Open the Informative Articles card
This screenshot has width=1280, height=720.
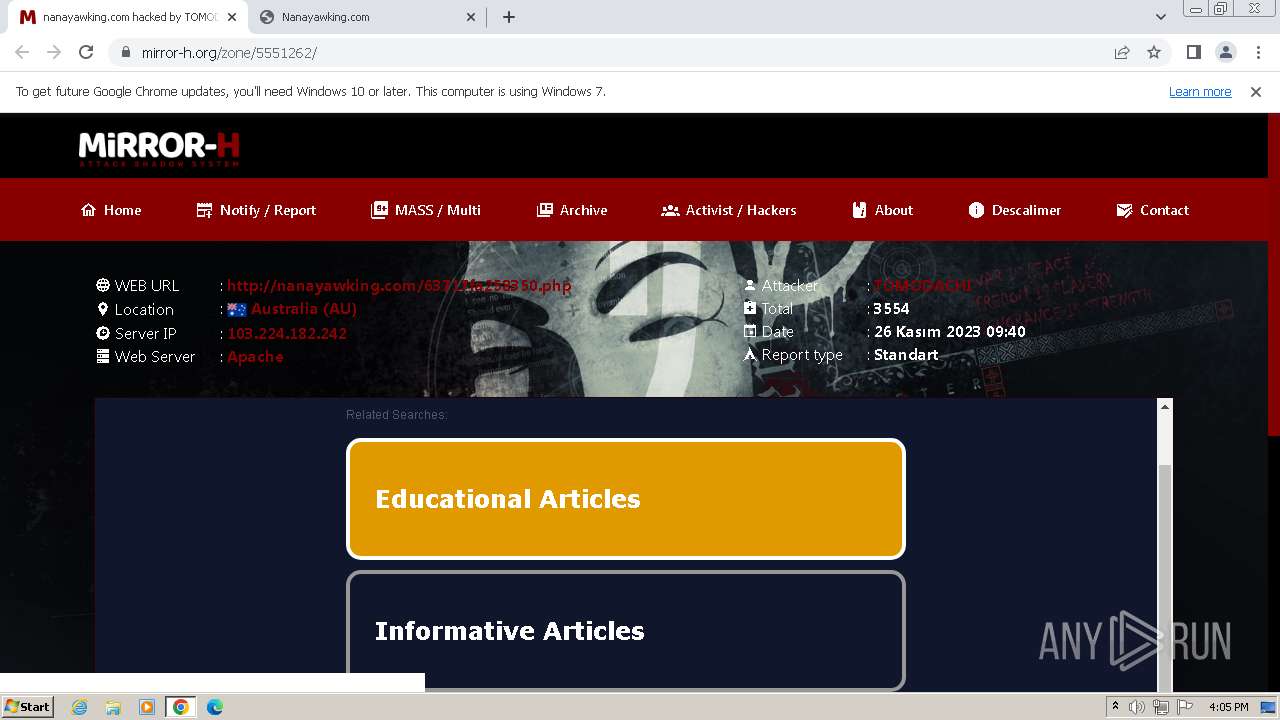pos(626,631)
